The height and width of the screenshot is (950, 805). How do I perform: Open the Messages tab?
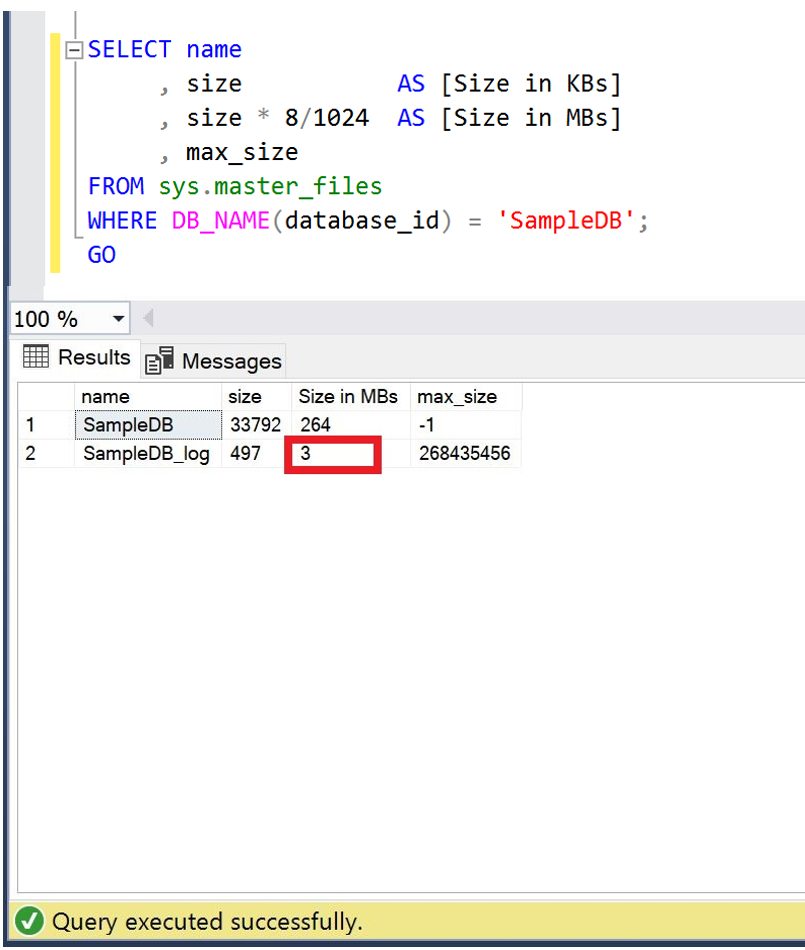click(231, 361)
